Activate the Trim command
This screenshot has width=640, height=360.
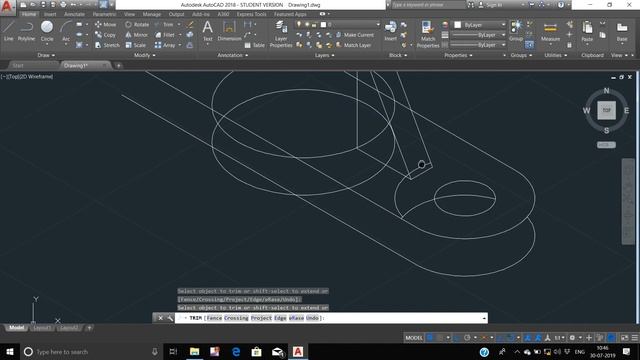point(164,24)
